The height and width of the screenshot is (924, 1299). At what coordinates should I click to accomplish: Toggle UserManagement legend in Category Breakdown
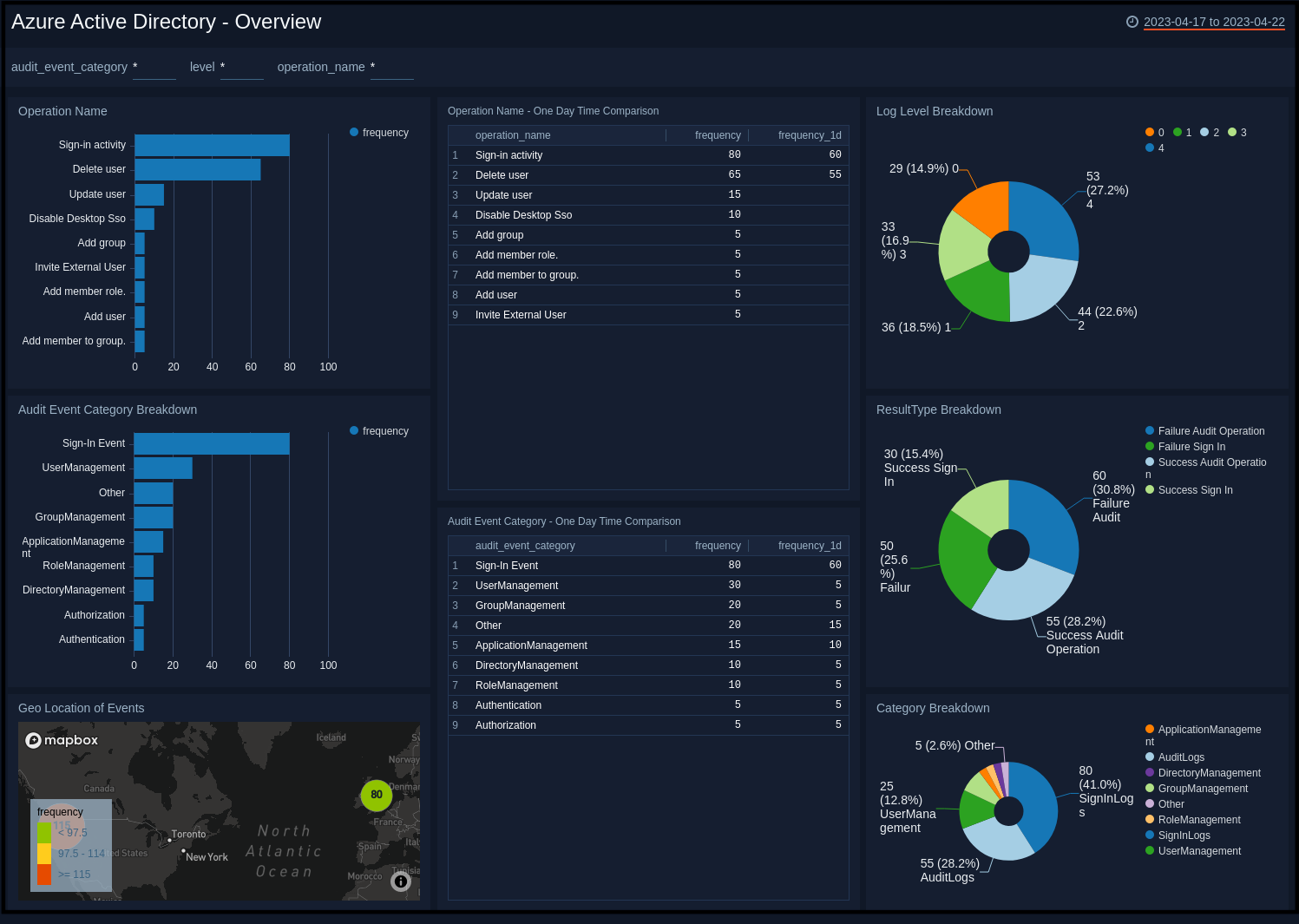coord(1193,851)
